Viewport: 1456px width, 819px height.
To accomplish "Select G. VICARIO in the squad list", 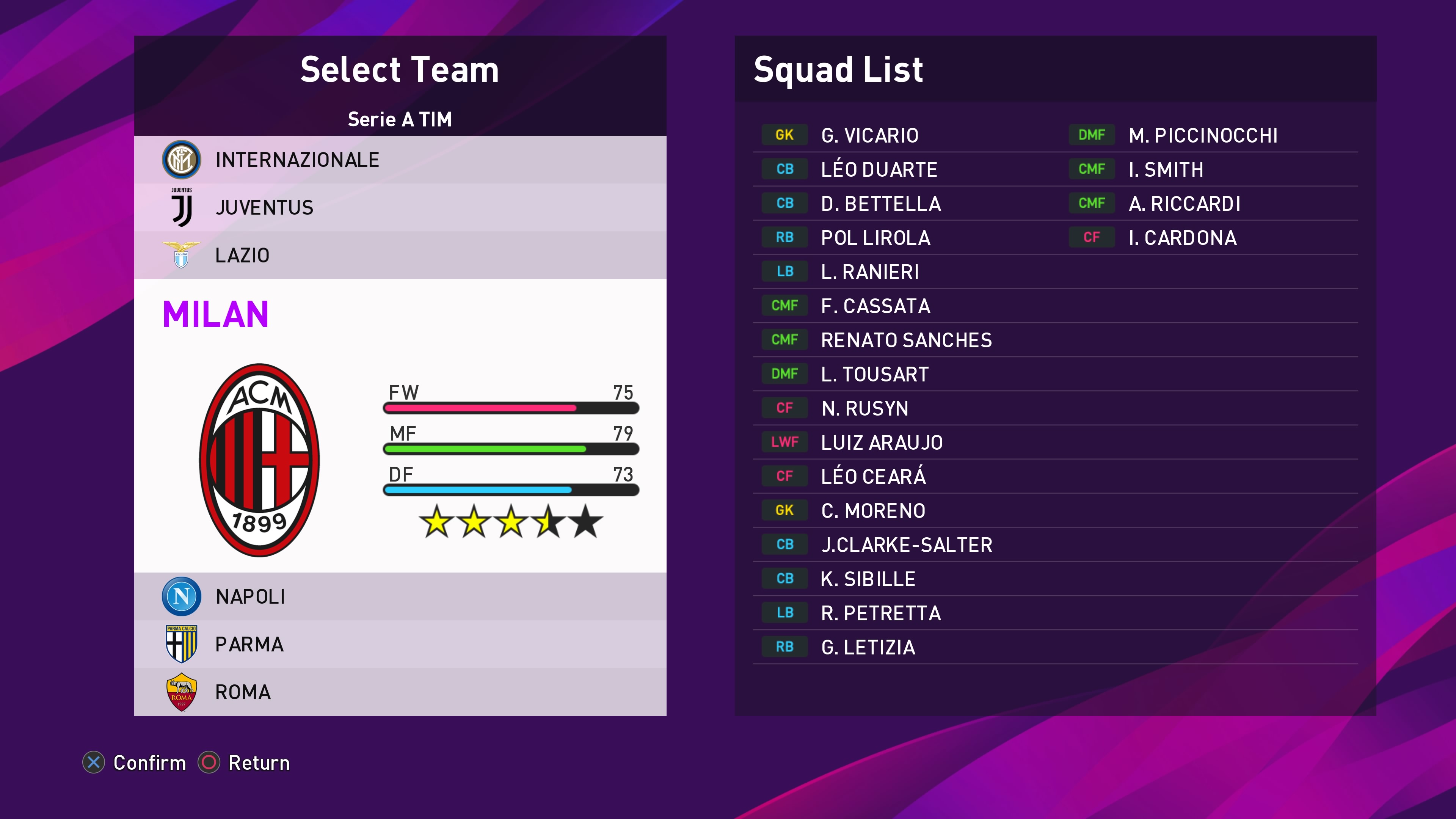I will [869, 135].
